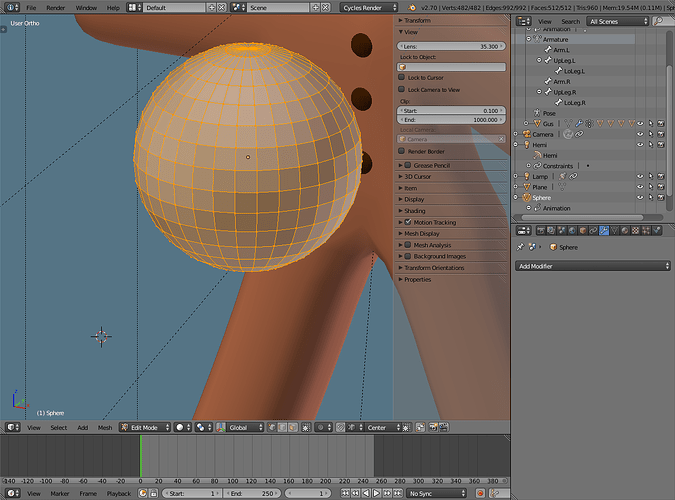This screenshot has height=500, width=675.
Task: Open the Global orientation dropdown
Action: (x=245, y=427)
